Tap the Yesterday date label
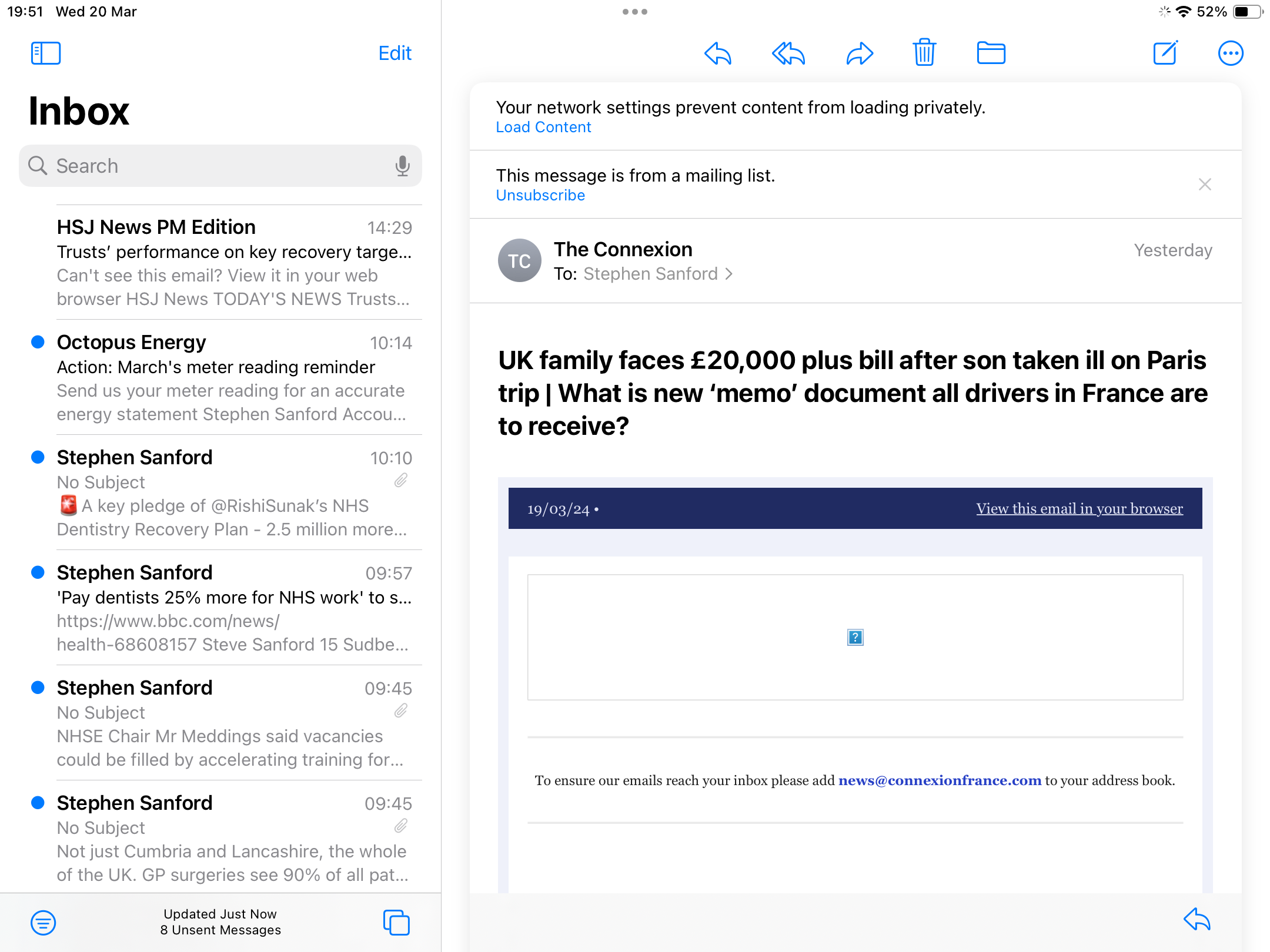This screenshot has height=952, width=1270. pos(1173,250)
